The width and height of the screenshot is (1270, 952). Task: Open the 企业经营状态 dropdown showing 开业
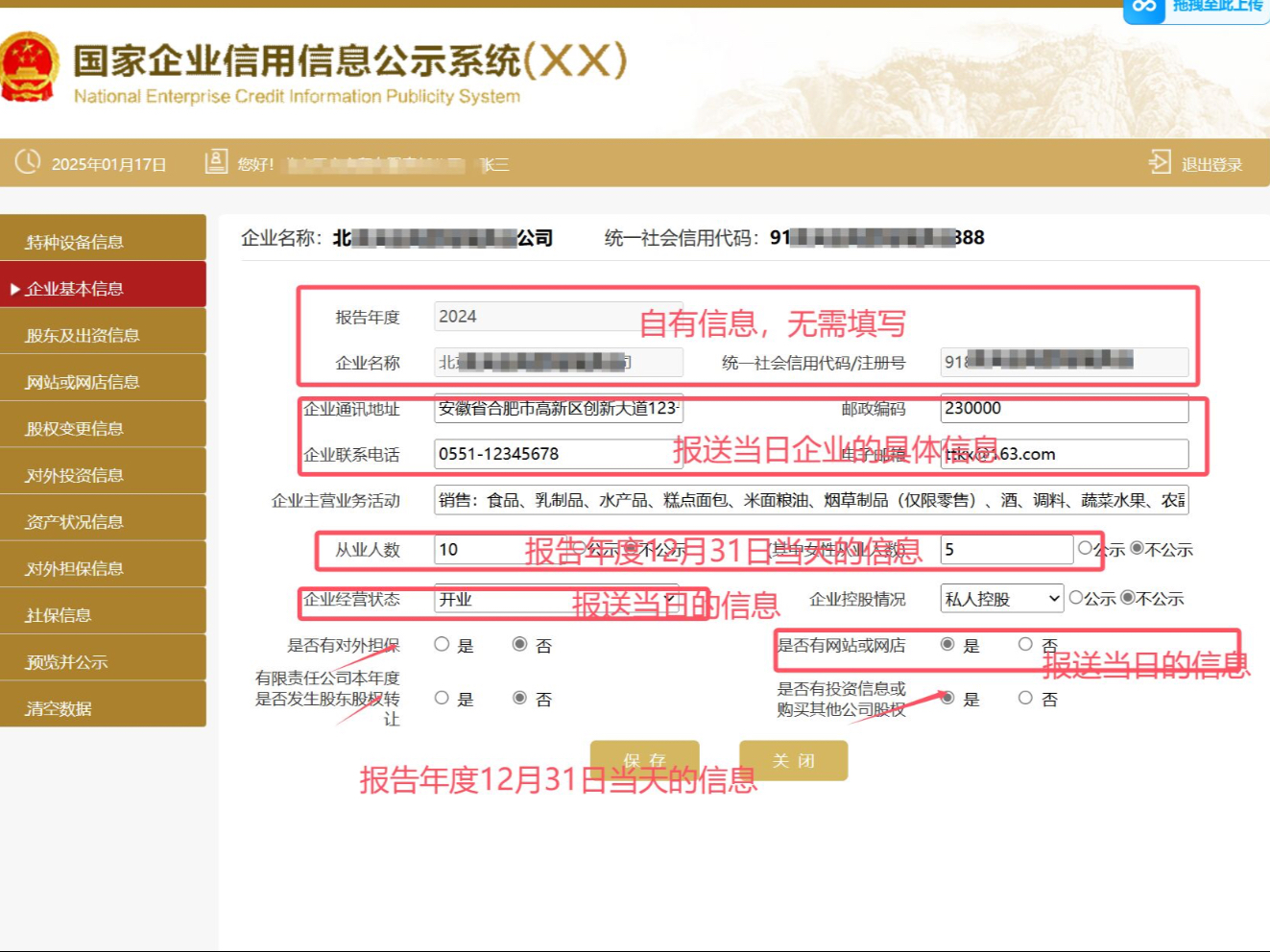(557, 599)
